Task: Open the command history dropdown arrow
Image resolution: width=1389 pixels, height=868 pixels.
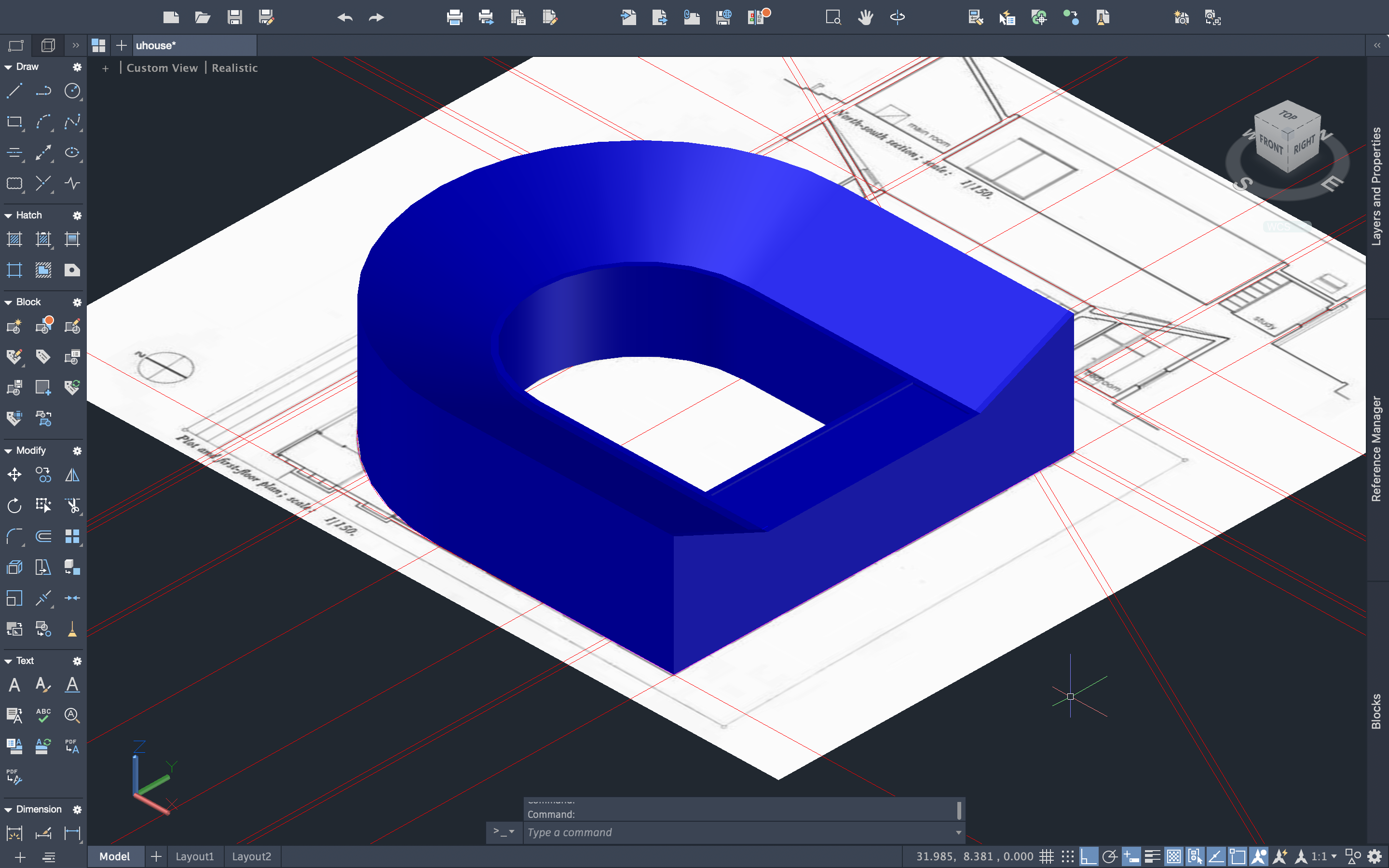Action: tap(958, 832)
